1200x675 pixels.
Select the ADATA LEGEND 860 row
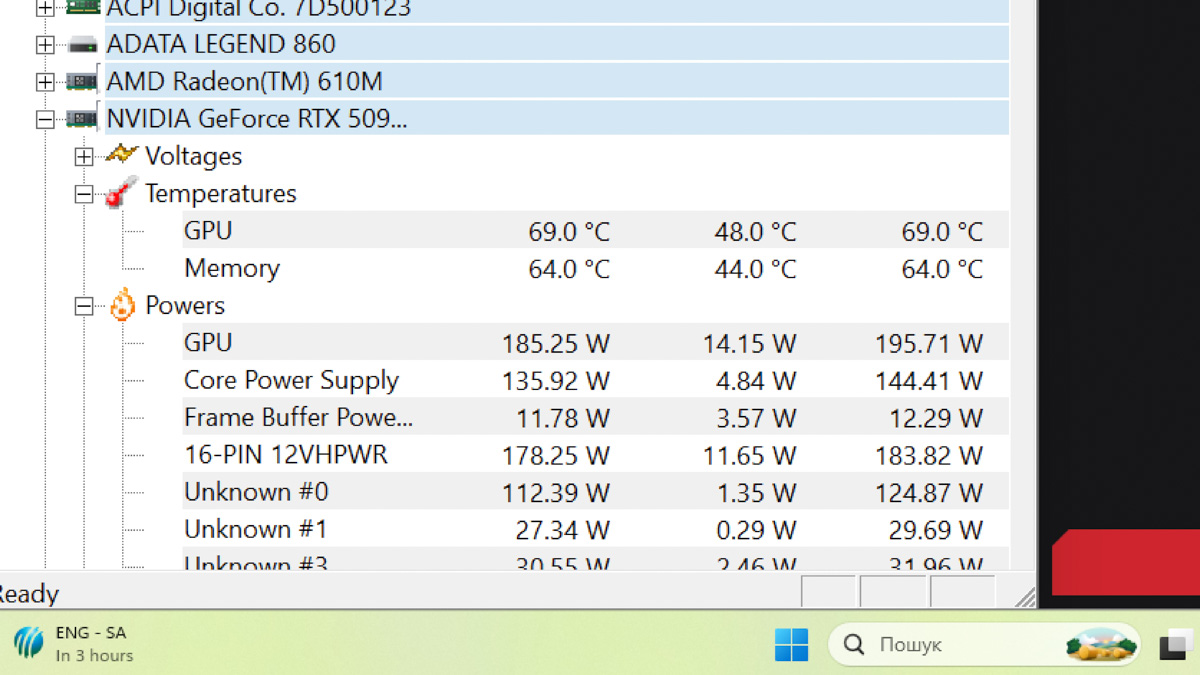(x=557, y=44)
